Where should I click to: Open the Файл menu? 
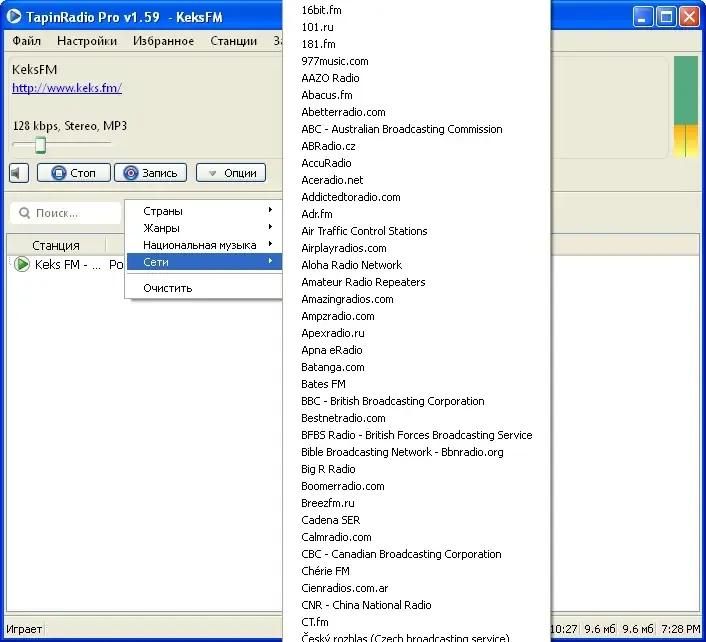tap(27, 41)
